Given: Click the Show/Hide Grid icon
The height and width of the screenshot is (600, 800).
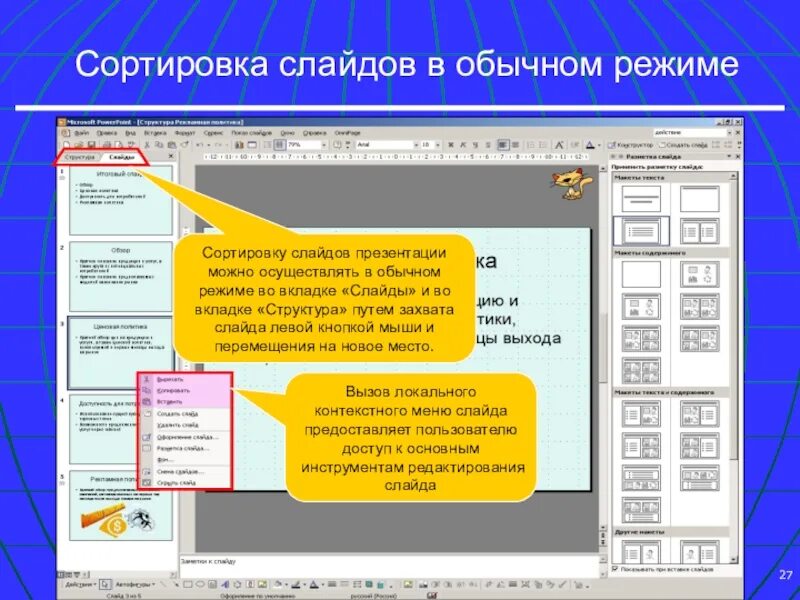Looking at the screenshot, I should click(280, 145).
